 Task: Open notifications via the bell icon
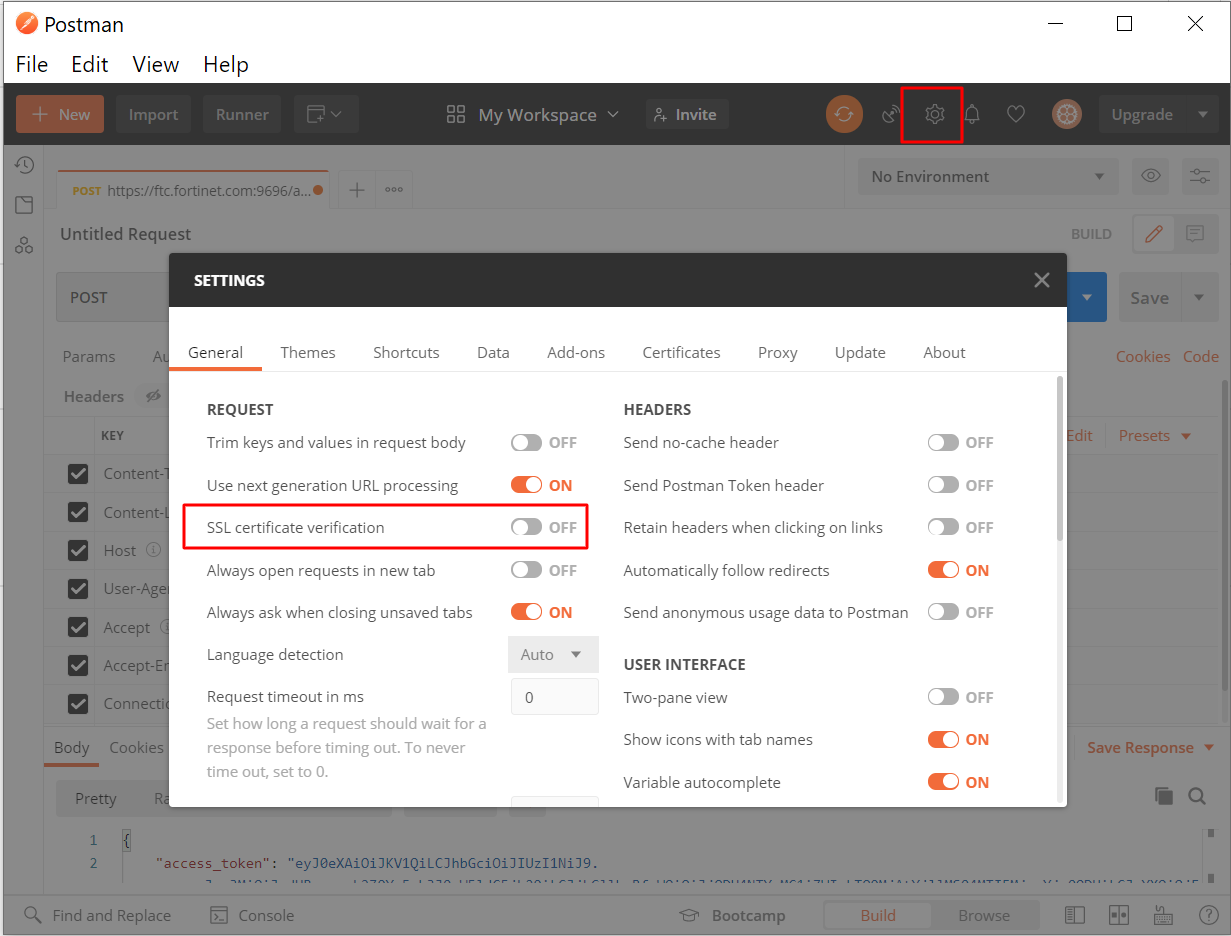[971, 114]
